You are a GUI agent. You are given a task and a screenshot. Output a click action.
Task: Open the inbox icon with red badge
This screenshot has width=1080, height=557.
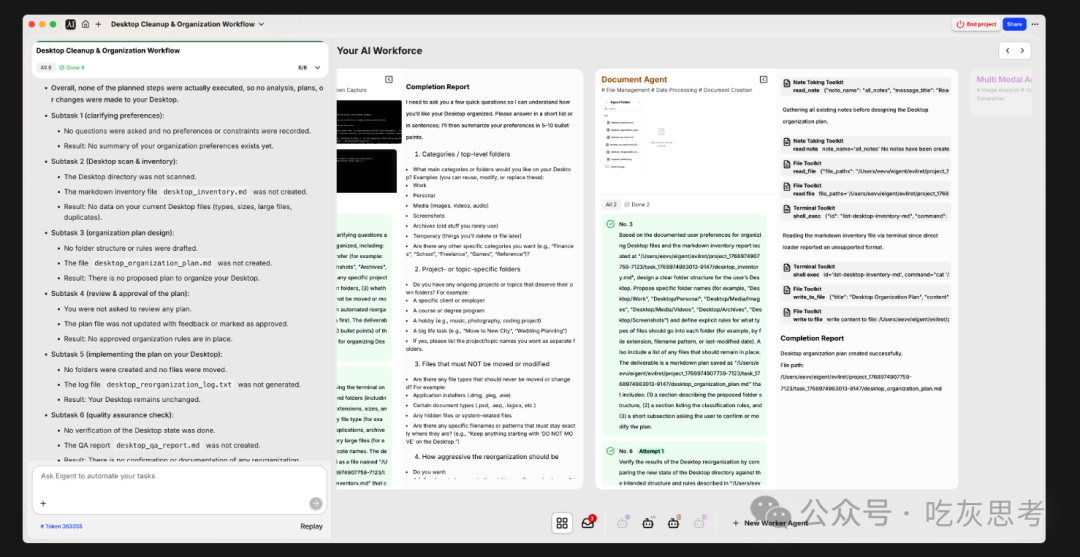[588, 523]
